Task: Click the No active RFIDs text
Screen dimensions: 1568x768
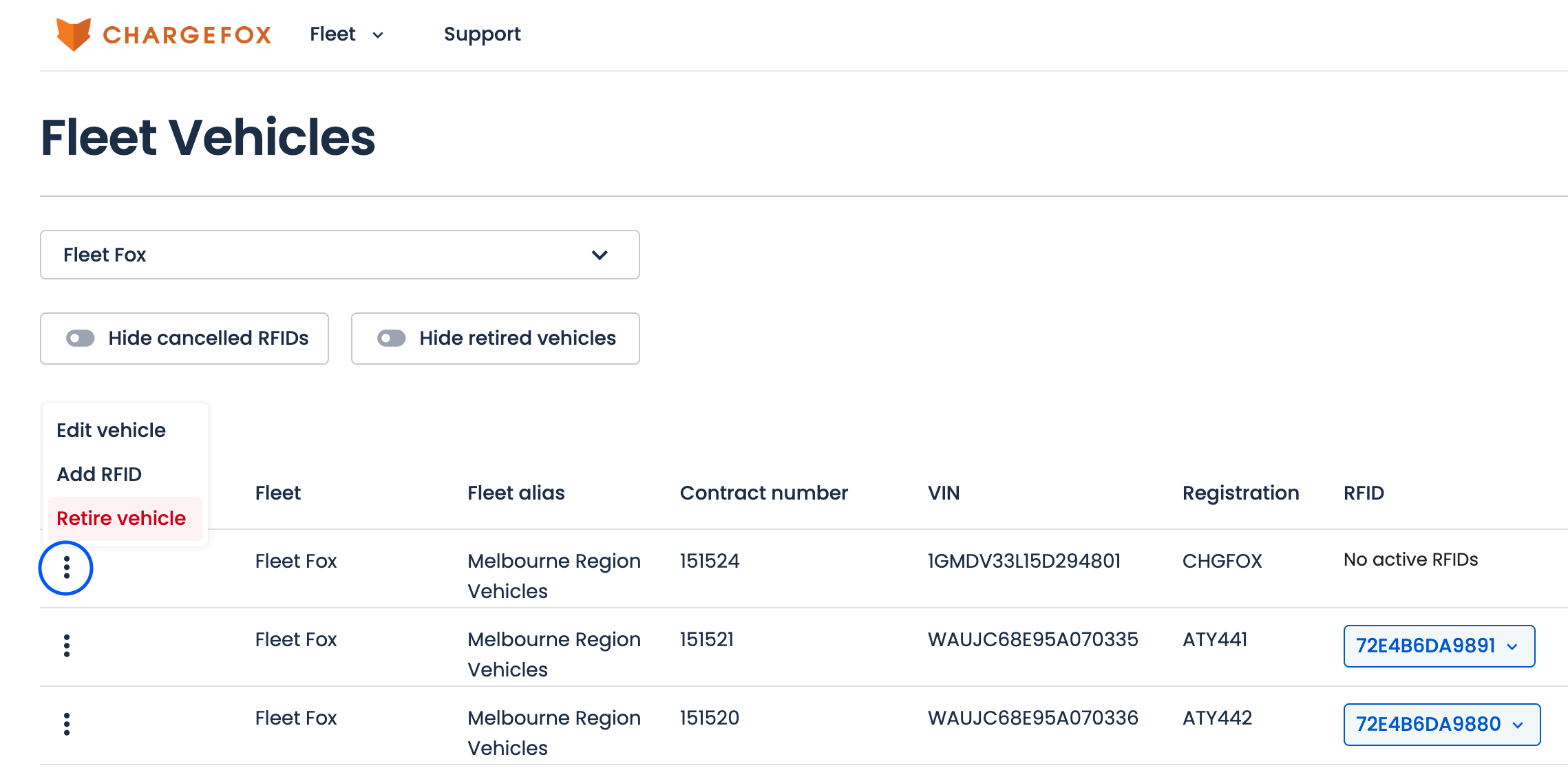Action: [1411, 559]
